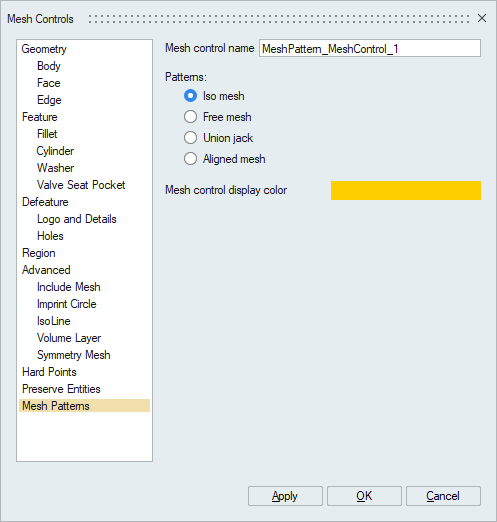Open Imprint Circle under Advanced
The image size is (497, 522).
67,304
